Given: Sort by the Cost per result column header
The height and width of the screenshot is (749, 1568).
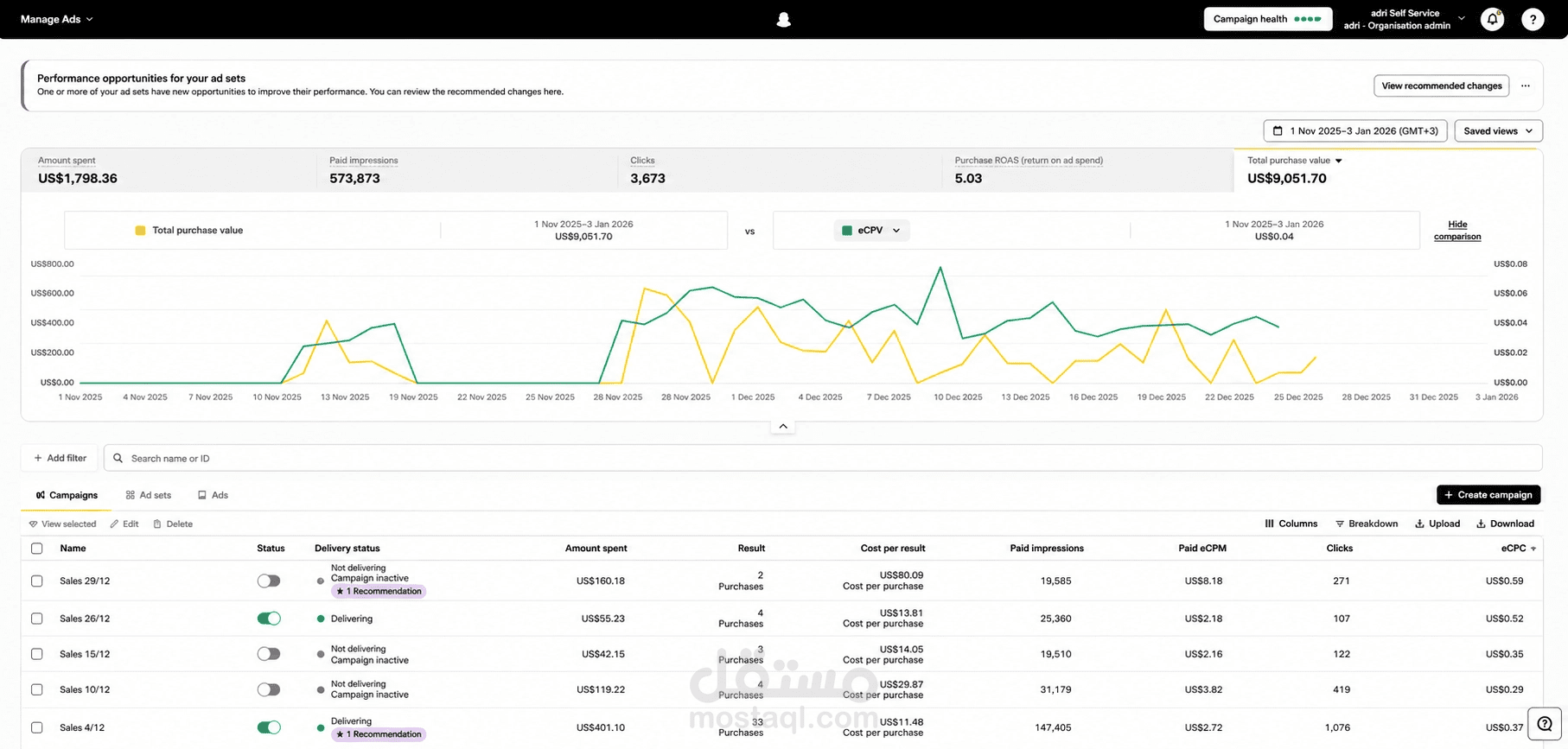Looking at the screenshot, I should coord(893,549).
